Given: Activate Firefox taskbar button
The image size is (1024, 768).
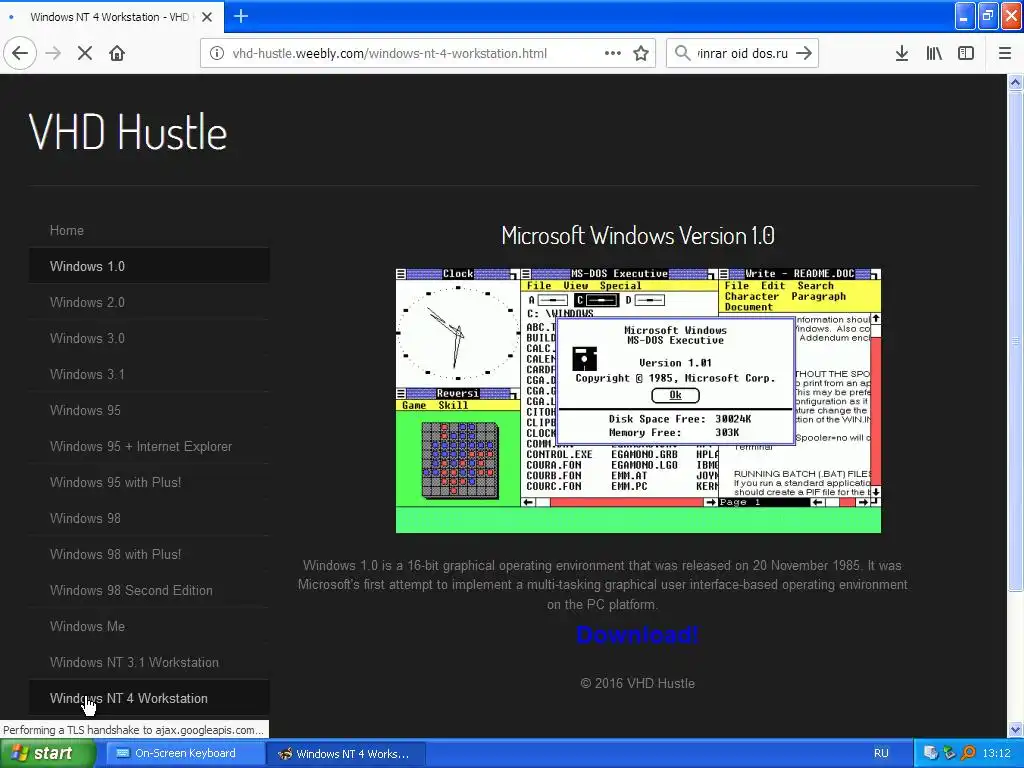Looking at the screenshot, I should coord(346,754).
